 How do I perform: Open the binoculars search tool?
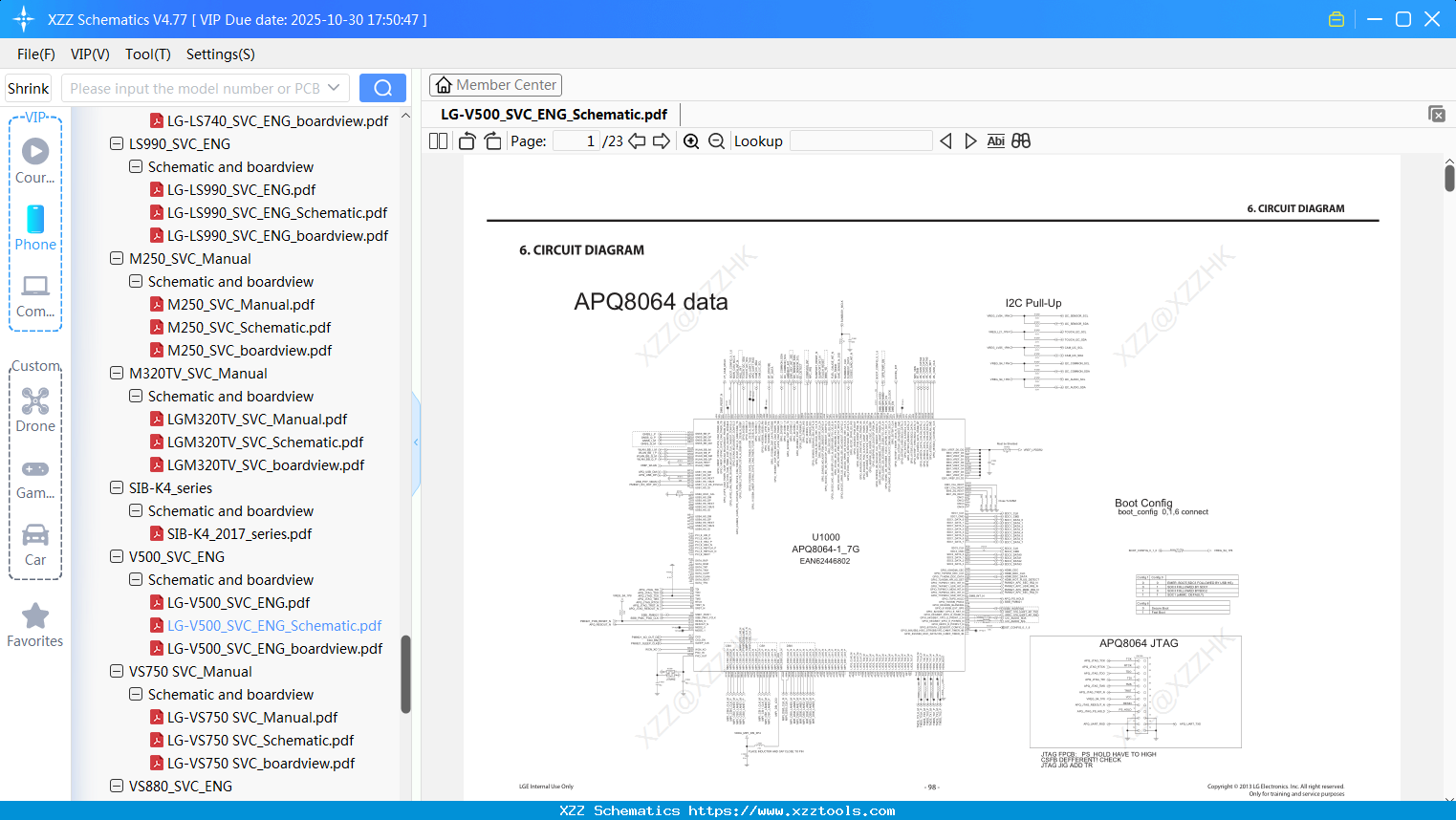tap(1021, 140)
